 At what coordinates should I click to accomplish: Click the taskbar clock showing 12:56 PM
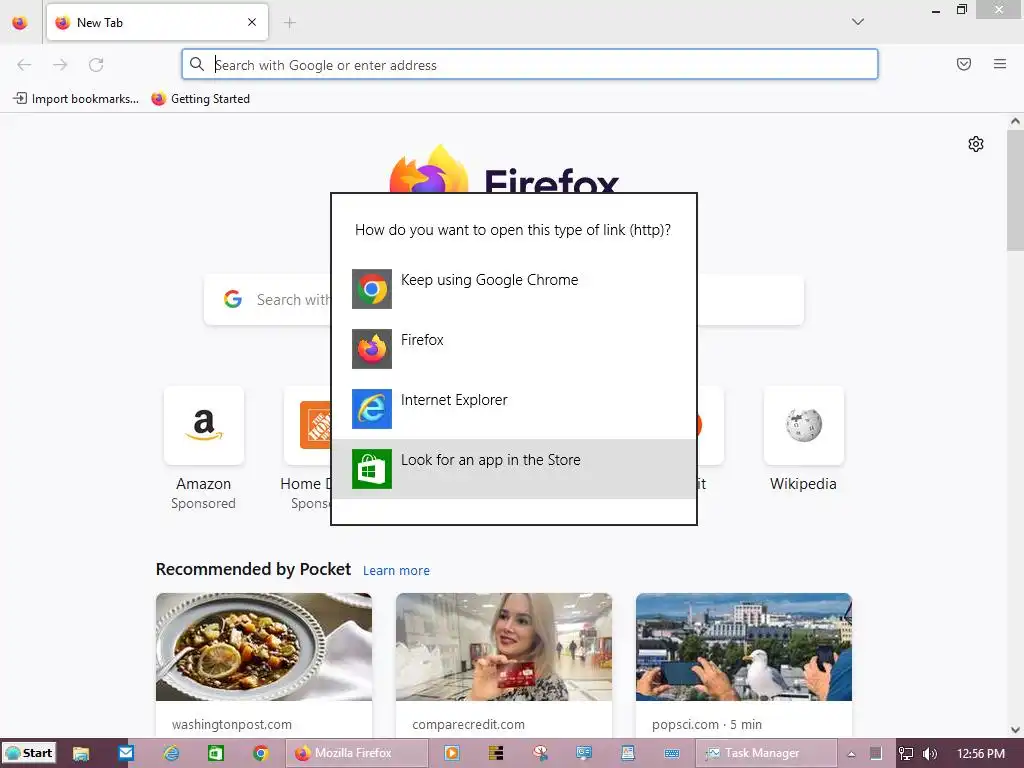click(x=980, y=754)
